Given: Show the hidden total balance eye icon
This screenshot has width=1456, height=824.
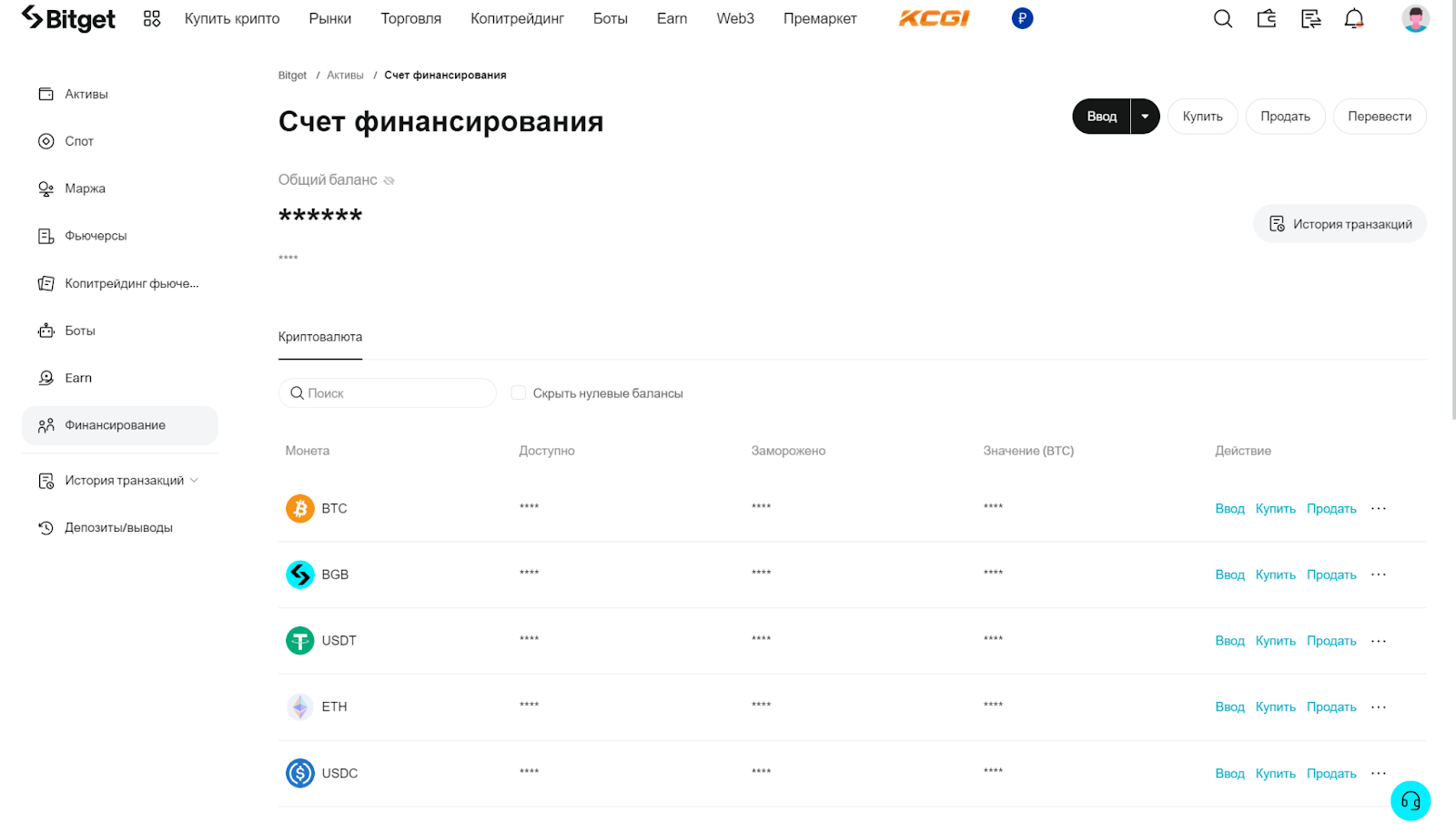Looking at the screenshot, I should pos(389,180).
